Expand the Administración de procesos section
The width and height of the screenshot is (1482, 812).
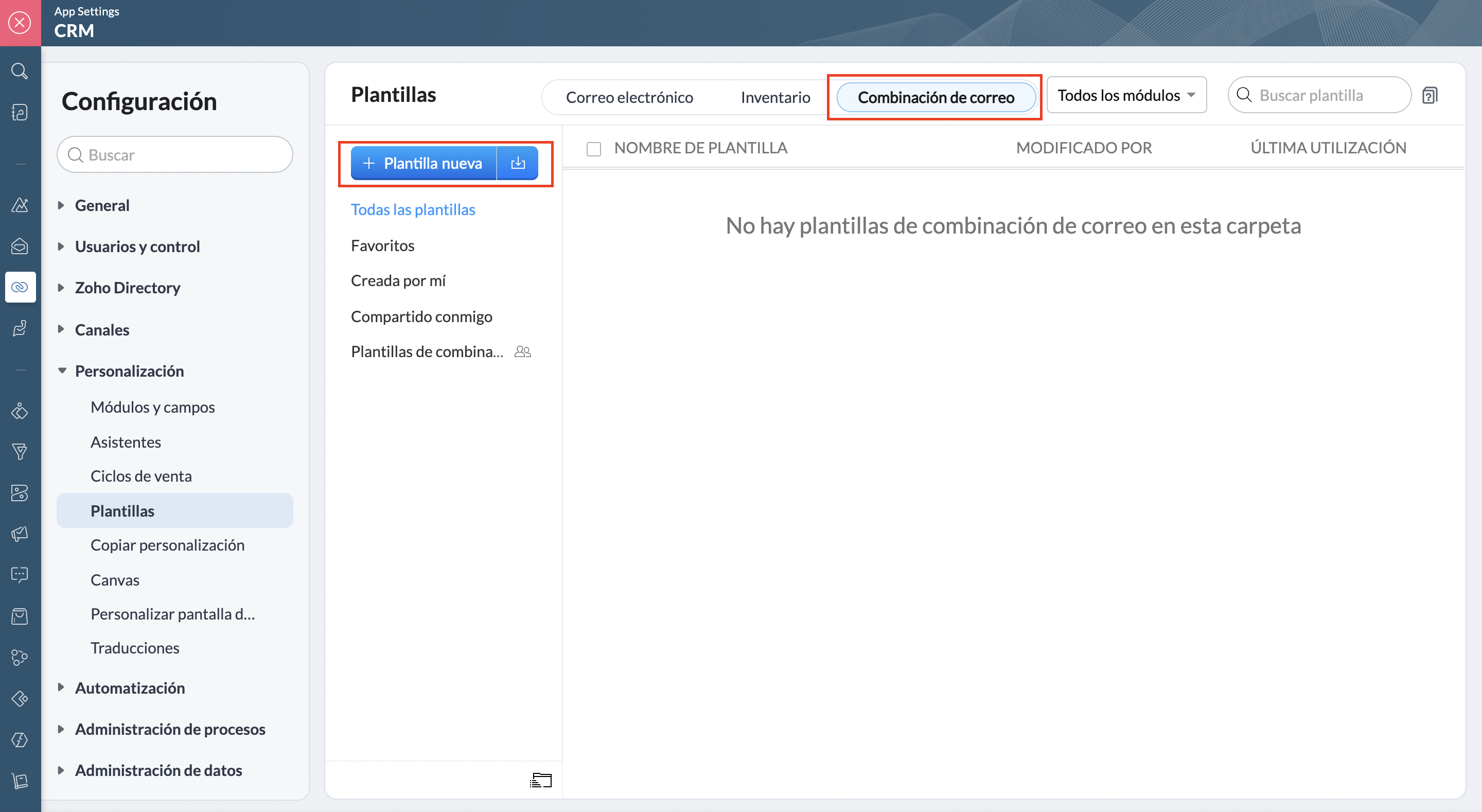tap(61, 729)
